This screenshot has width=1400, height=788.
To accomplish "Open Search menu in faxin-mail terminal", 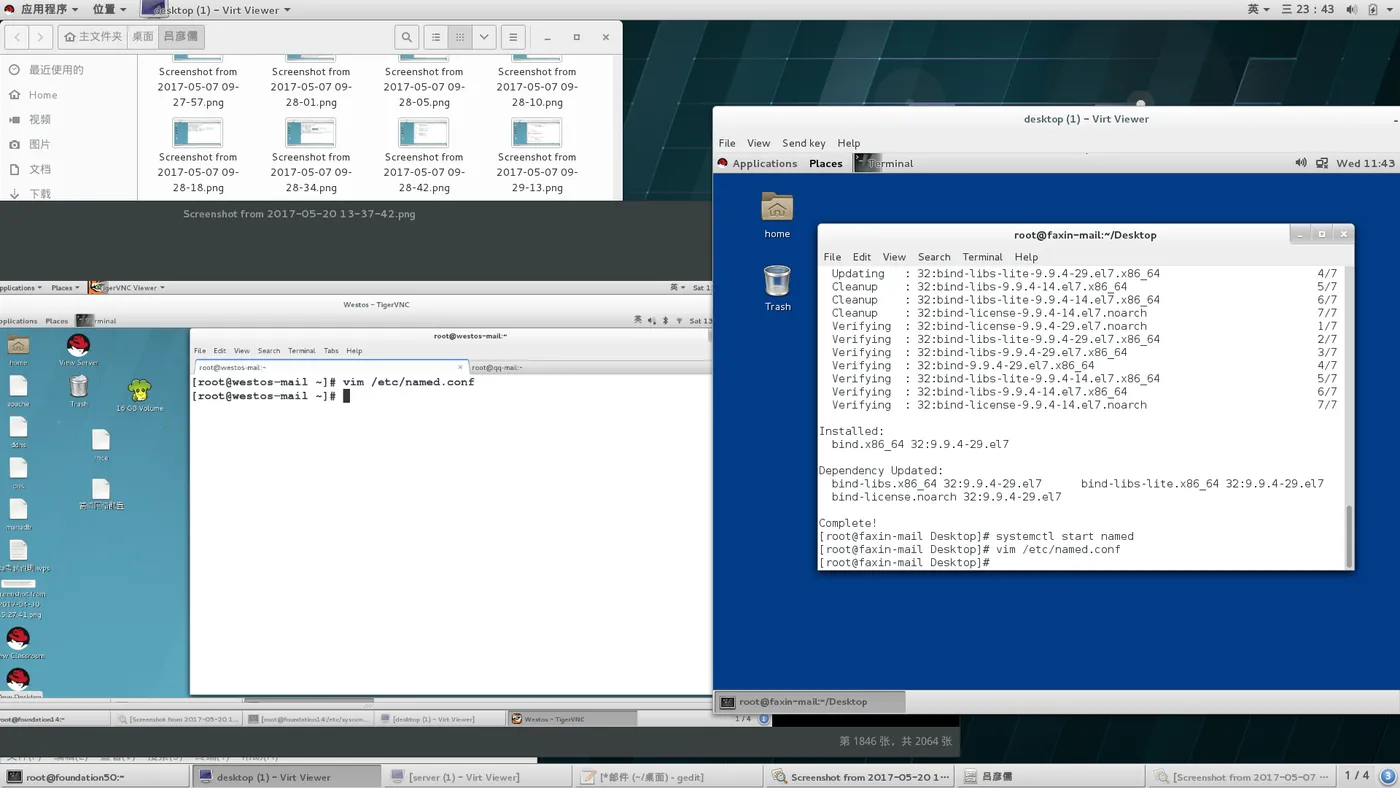I will pyautogui.click(x=934, y=257).
